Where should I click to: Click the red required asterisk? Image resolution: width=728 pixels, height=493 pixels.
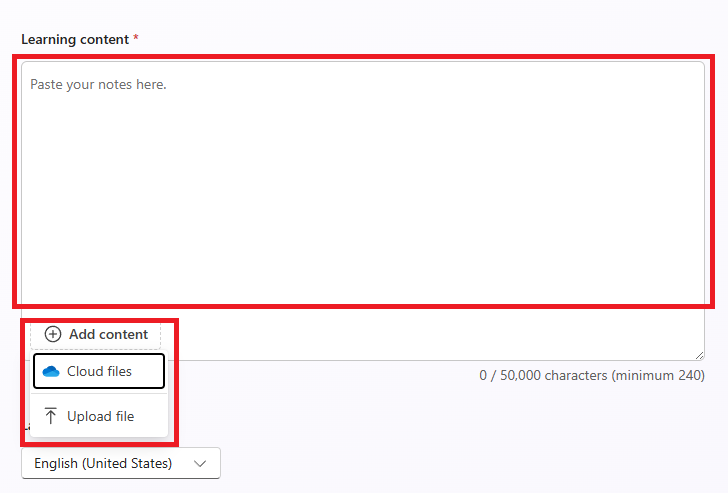136,39
